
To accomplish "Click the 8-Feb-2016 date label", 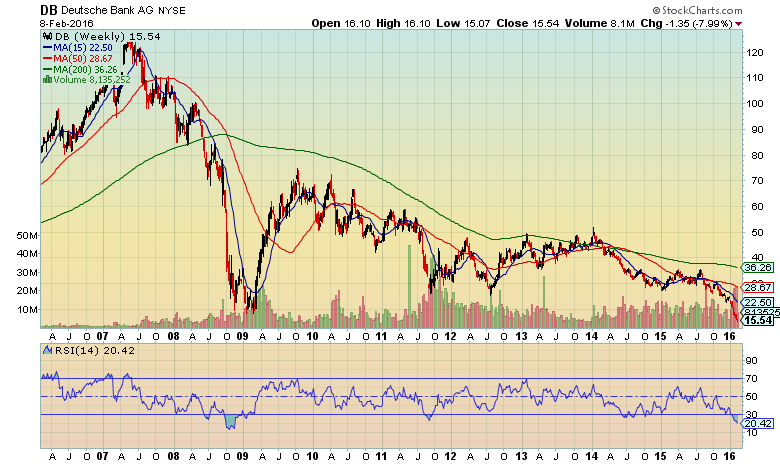I will pyautogui.click(x=67, y=22).
